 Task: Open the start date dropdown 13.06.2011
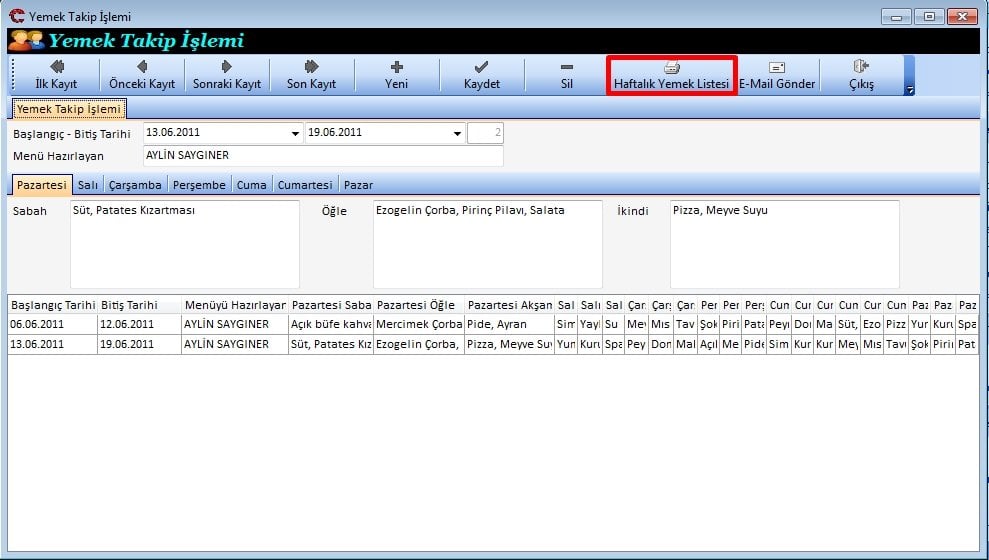(295, 133)
